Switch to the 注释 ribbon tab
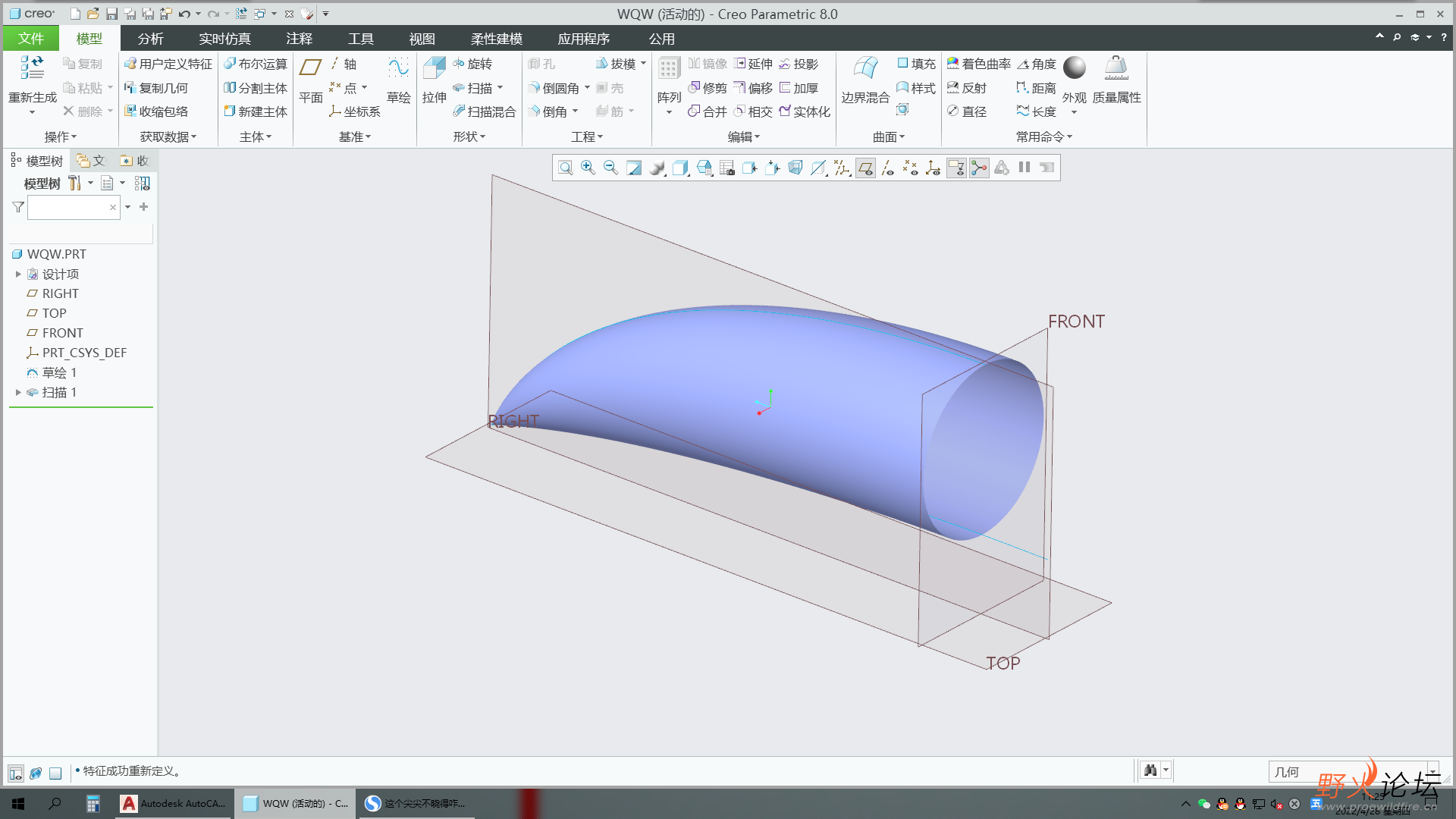The image size is (1456, 819). [x=299, y=38]
